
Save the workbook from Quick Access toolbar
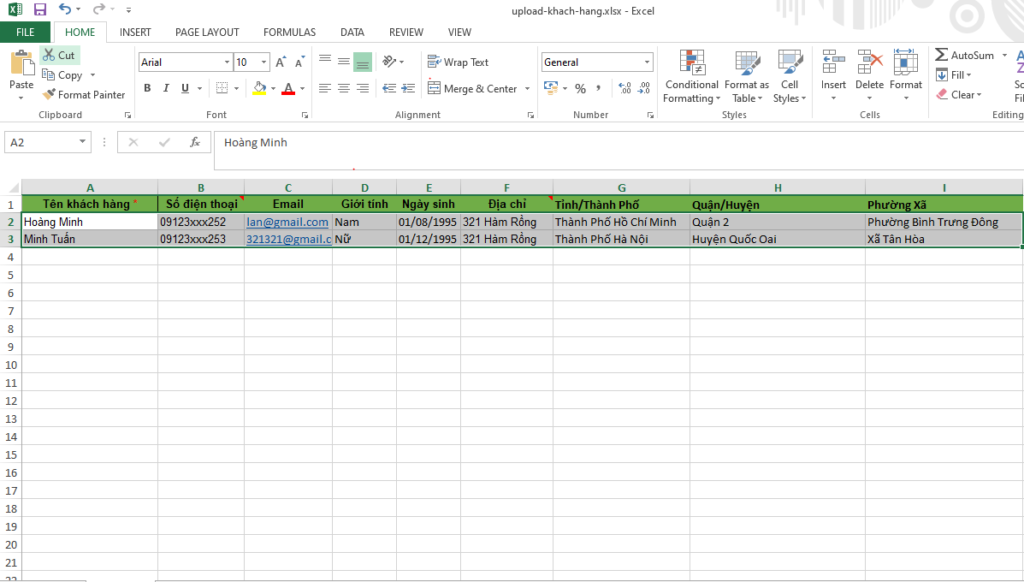tap(40, 9)
